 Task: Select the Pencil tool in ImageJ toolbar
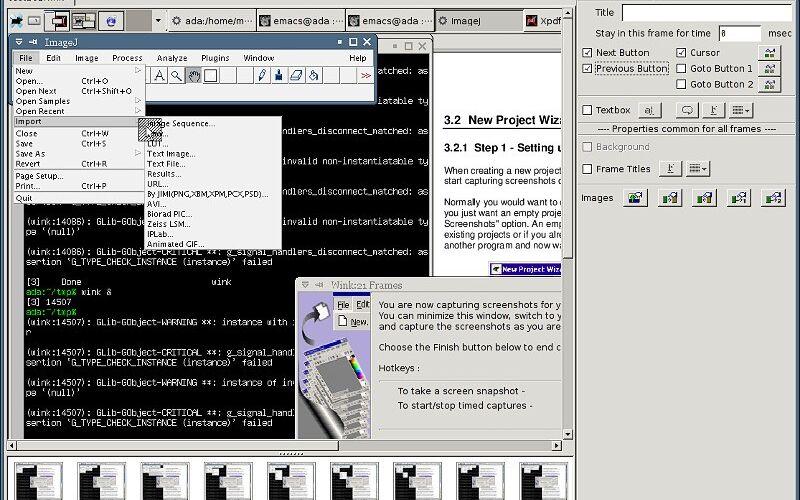[x=262, y=76]
